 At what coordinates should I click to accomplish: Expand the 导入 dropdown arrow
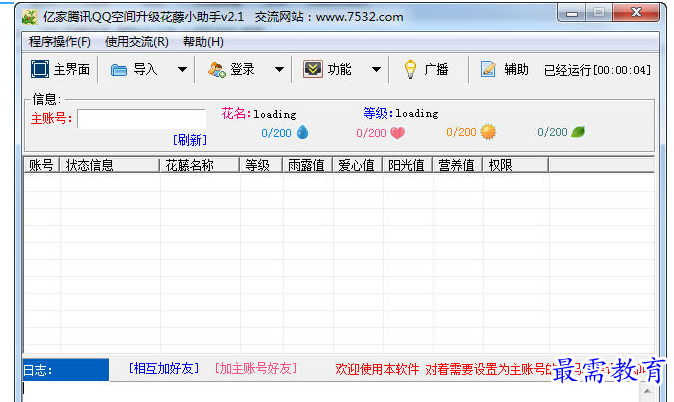tap(182, 70)
